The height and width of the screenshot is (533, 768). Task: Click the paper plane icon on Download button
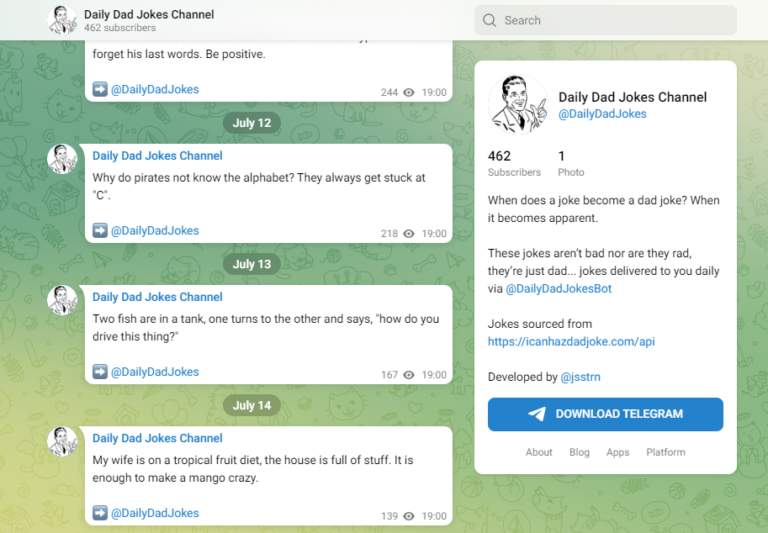pos(537,414)
